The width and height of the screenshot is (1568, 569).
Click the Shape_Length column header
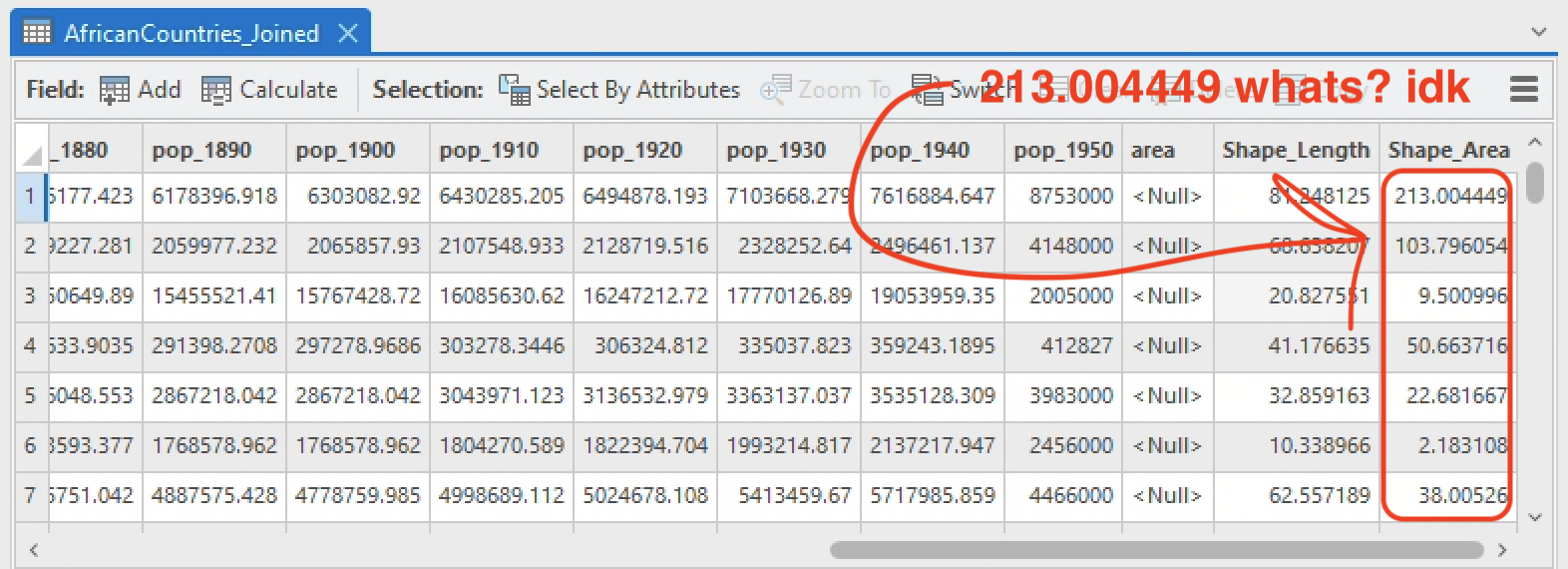pos(1295,151)
